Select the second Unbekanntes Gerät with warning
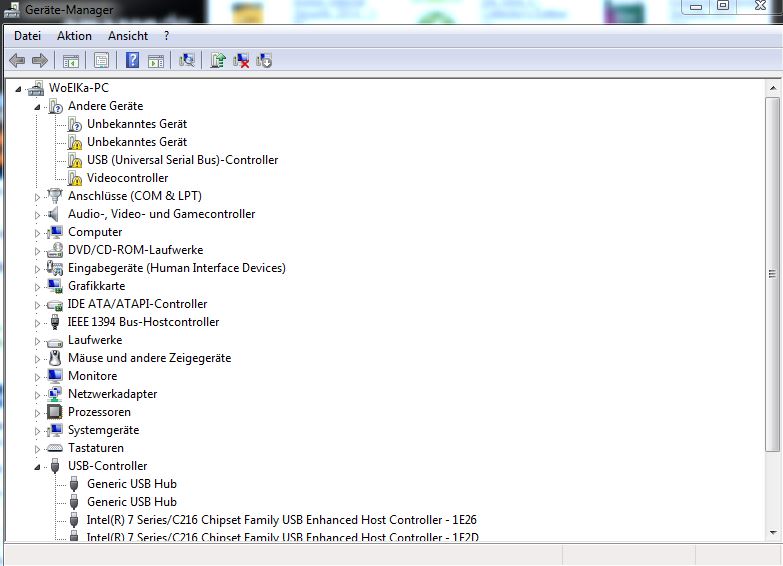Image resolution: width=783 pixels, height=566 pixels. [x=137, y=142]
